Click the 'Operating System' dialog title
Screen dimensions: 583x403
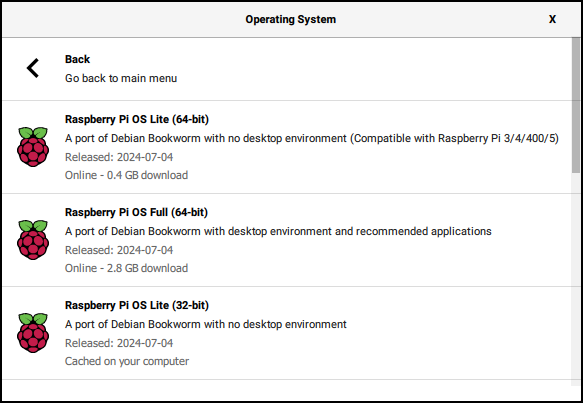click(x=291, y=19)
